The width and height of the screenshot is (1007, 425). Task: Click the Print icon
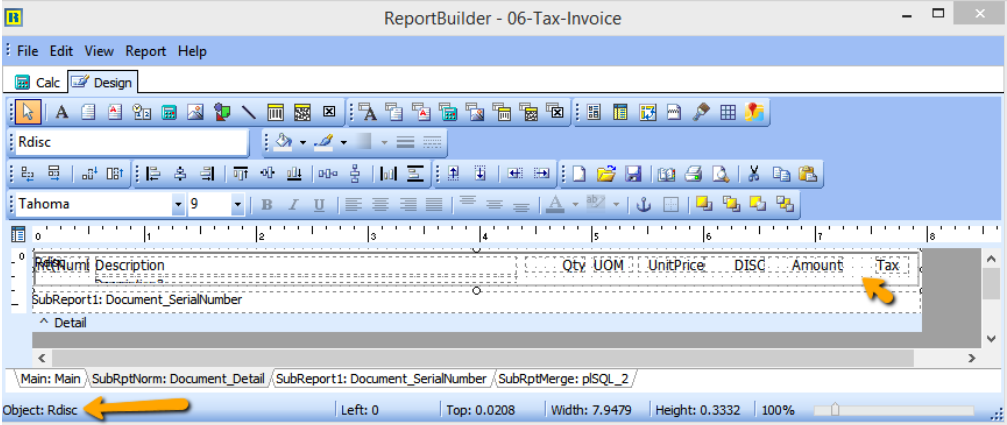click(693, 174)
